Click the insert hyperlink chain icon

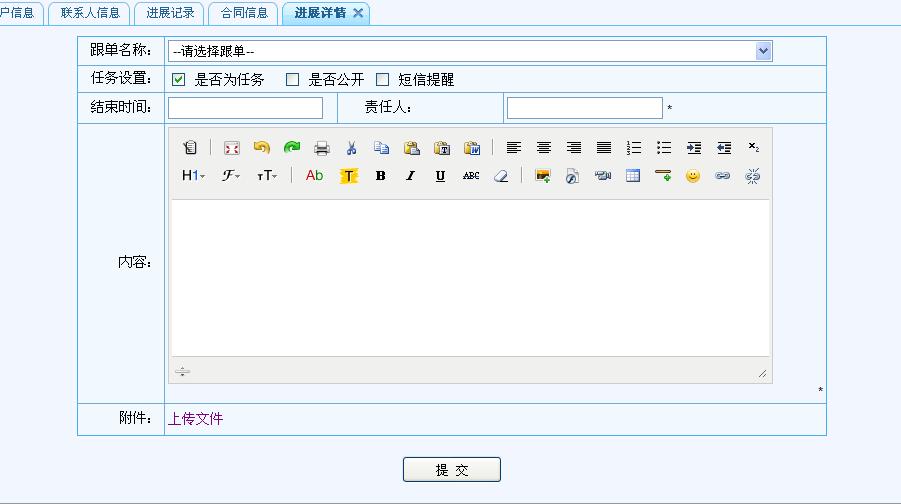pyautogui.click(x=722, y=176)
